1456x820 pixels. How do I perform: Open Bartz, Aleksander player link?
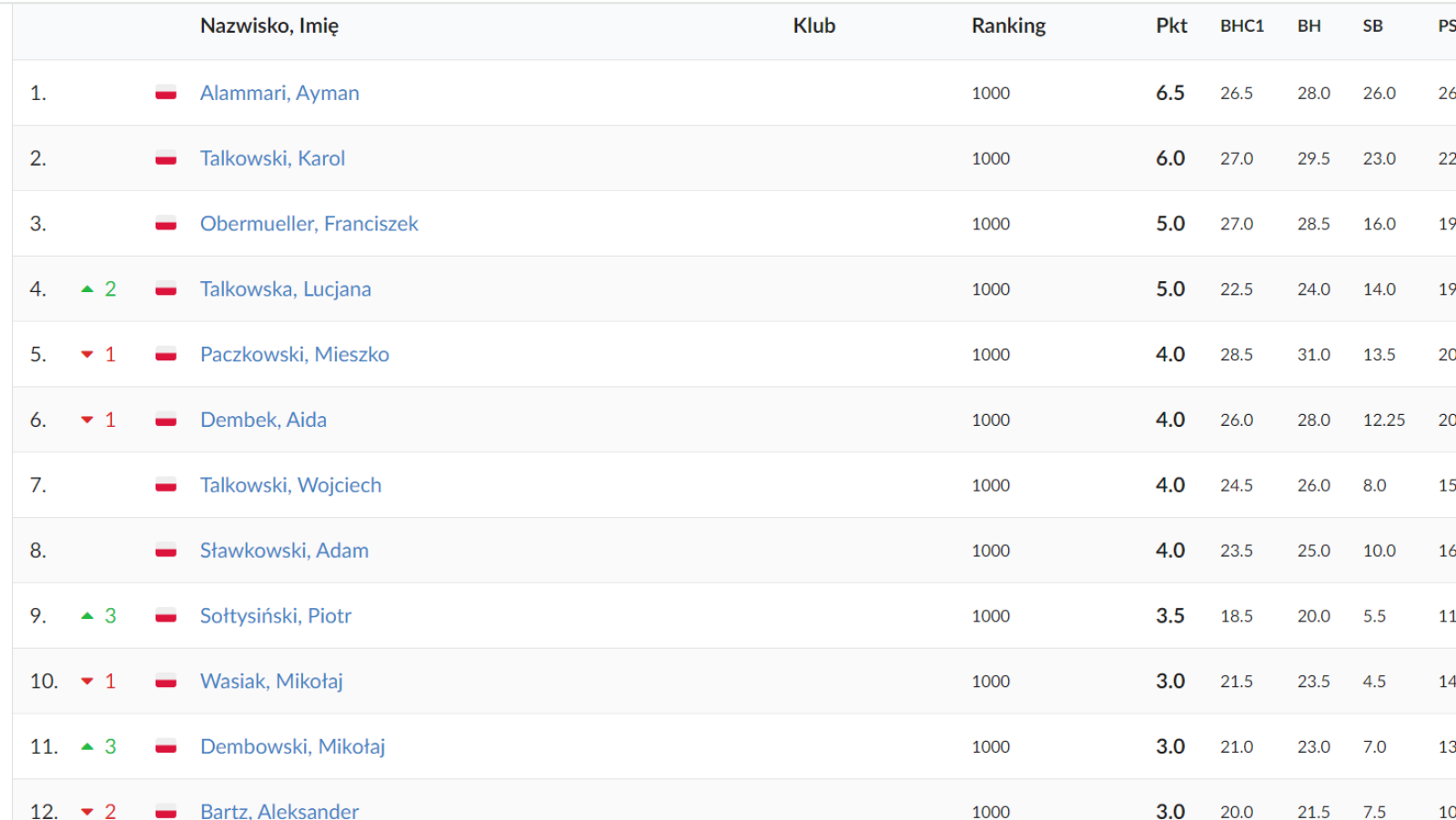(279, 810)
